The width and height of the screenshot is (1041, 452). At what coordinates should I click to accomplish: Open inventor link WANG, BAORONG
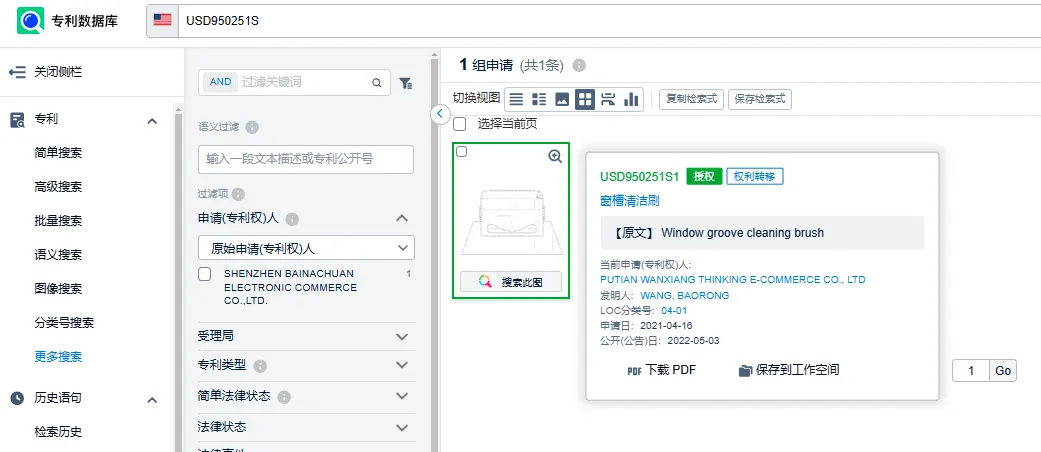pos(684,295)
